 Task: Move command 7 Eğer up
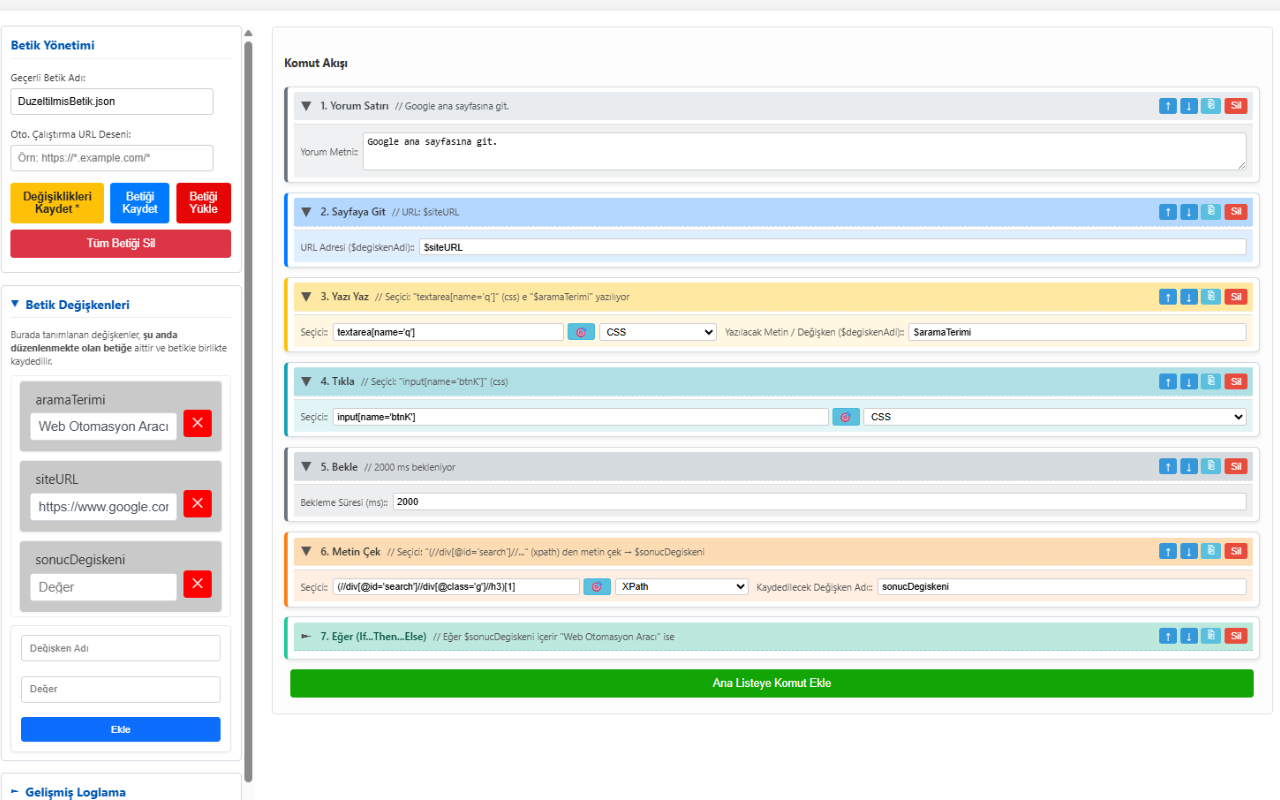point(1168,636)
